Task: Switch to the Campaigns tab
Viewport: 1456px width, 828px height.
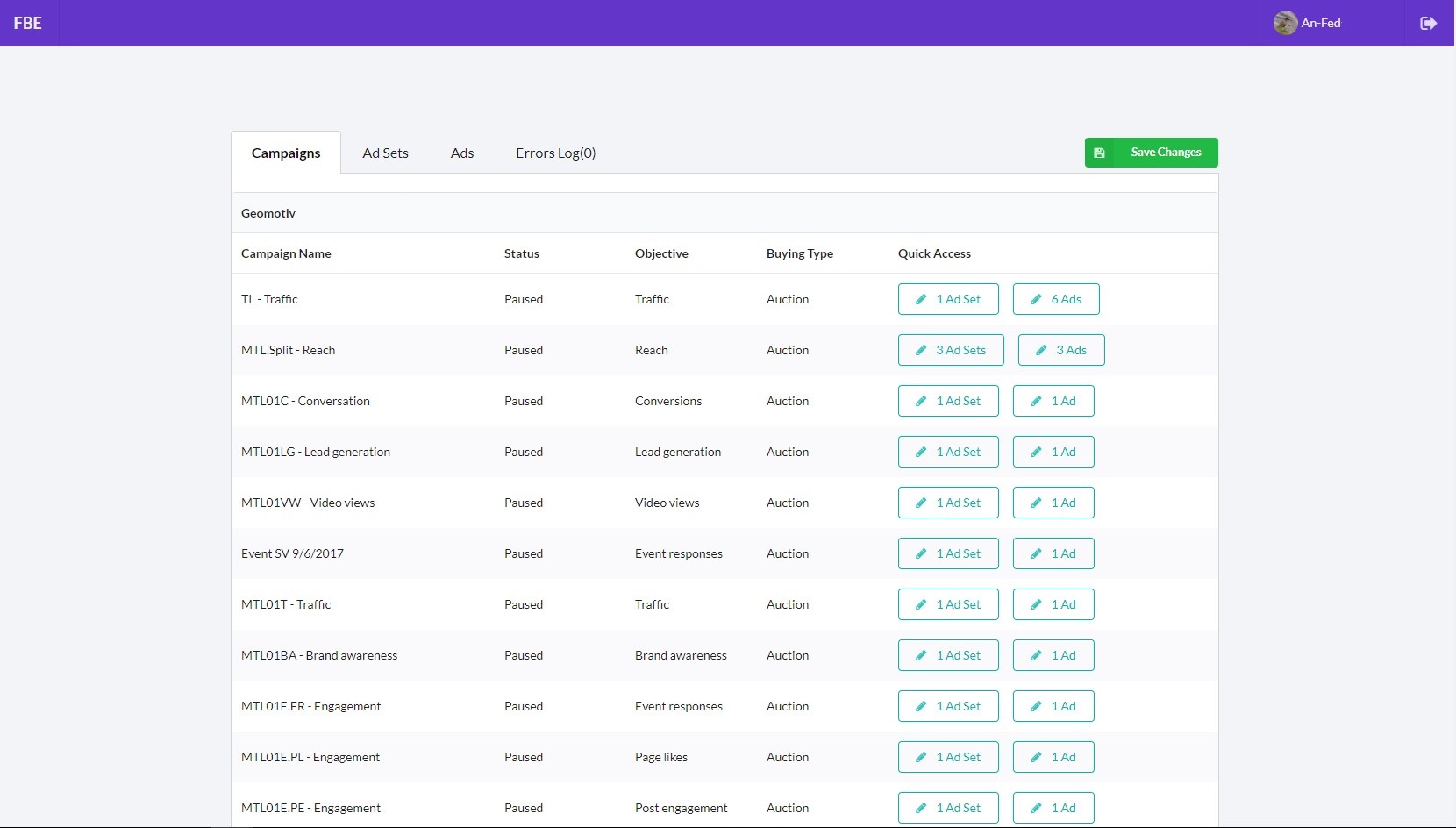Action: pyautogui.click(x=286, y=153)
